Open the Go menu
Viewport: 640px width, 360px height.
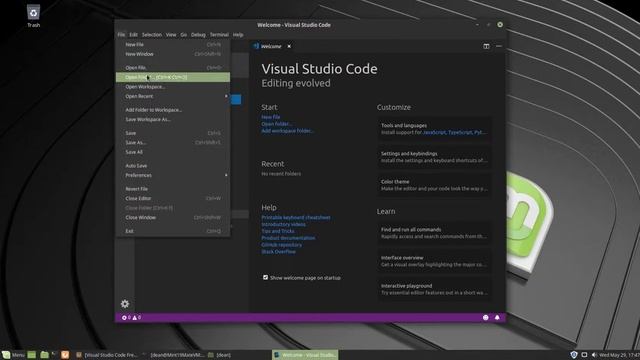click(184, 35)
